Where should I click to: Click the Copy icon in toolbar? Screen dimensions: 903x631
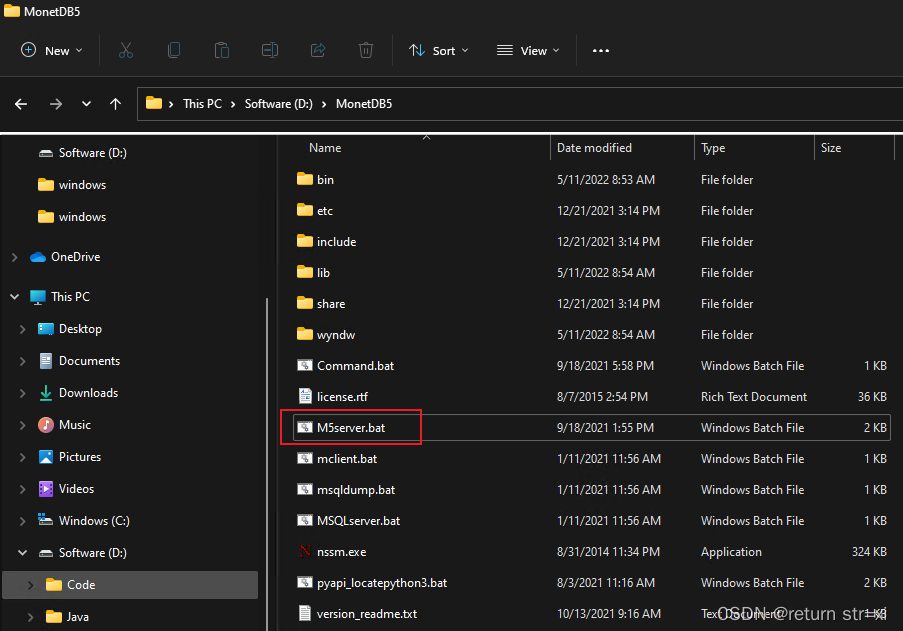tap(174, 51)
